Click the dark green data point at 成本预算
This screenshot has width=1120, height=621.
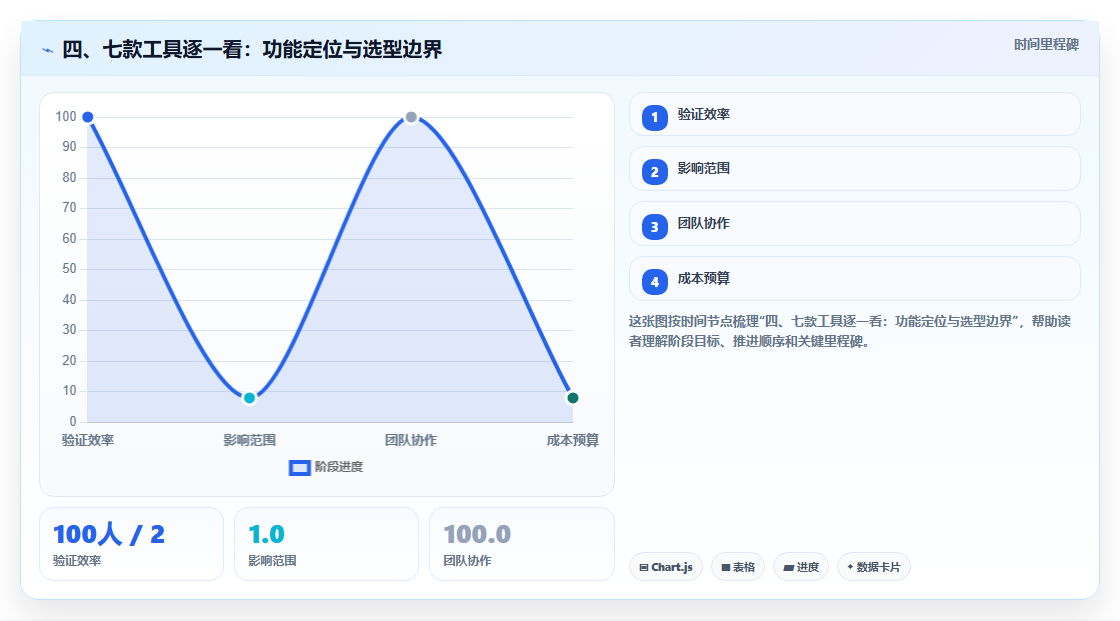(x=572, y=398)
